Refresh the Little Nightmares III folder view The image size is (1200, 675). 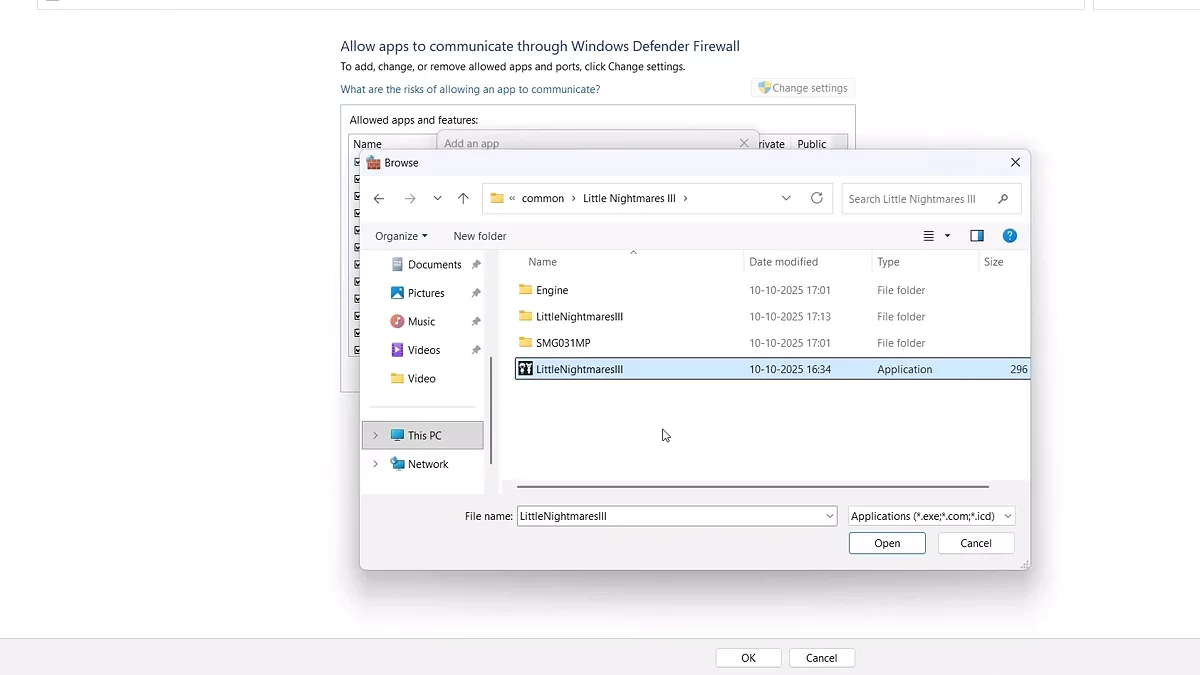(817, 198)
